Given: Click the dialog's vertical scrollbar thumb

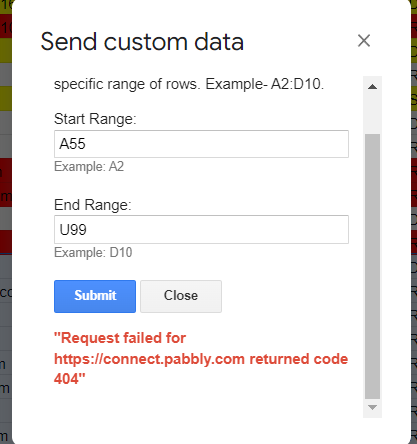Looking at the screenshot, I should 372,266.
